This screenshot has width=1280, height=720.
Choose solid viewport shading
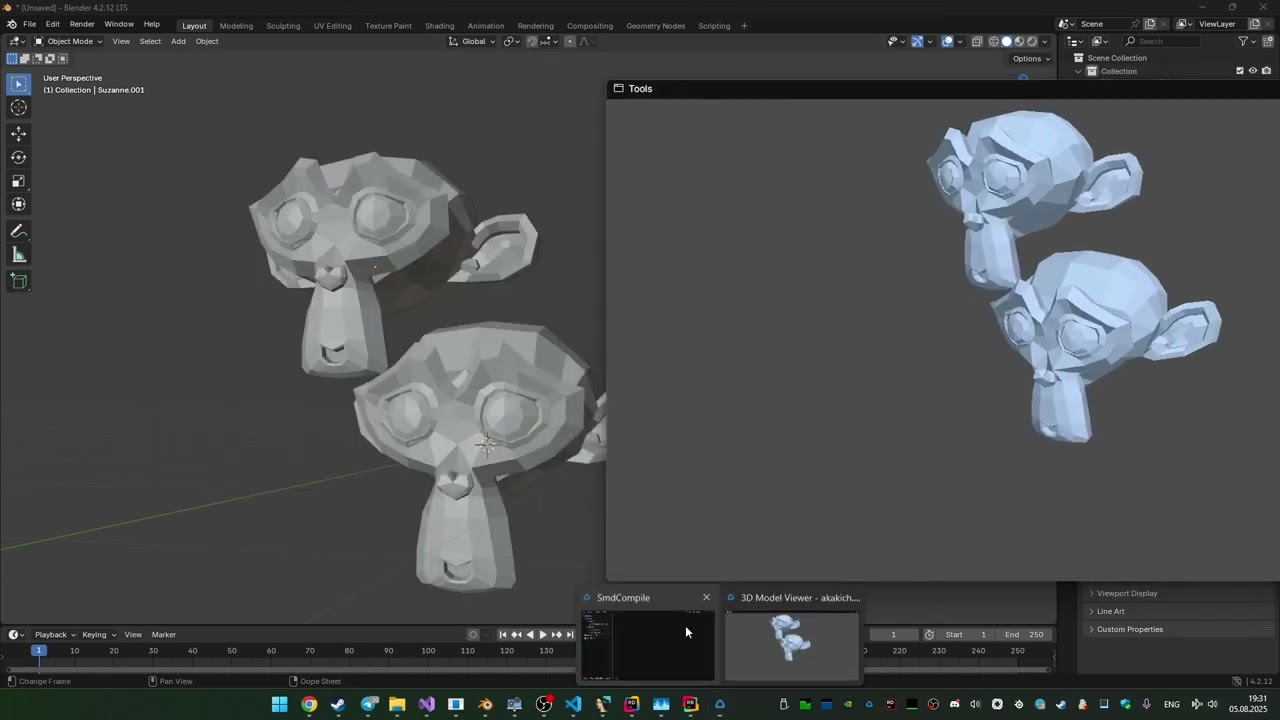point(1007,41)
